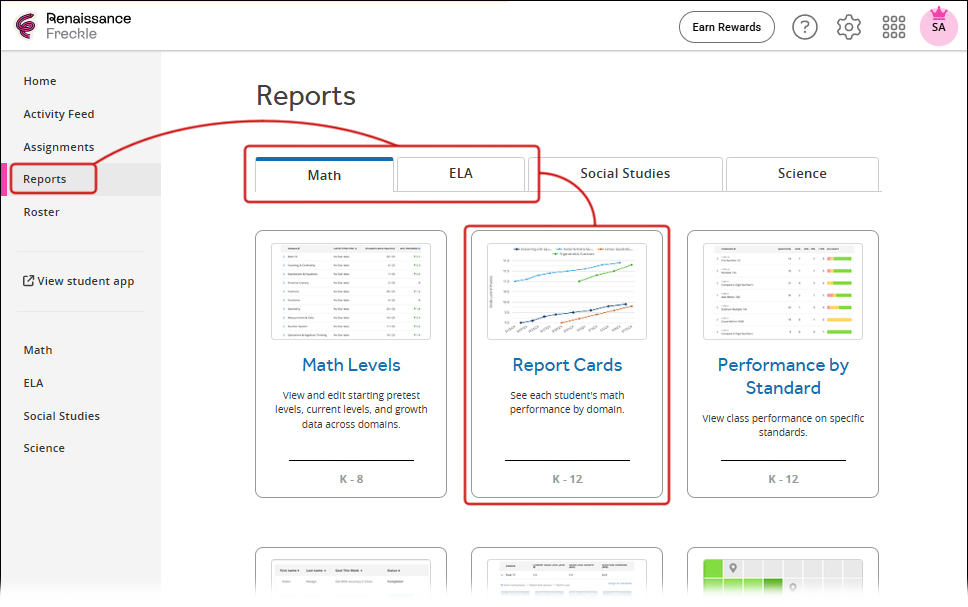Viewport: 968px width, 607px height.
Task: Open ELA in sidebar subjects list
Action: pyautogui.click(x=33, y=383)
